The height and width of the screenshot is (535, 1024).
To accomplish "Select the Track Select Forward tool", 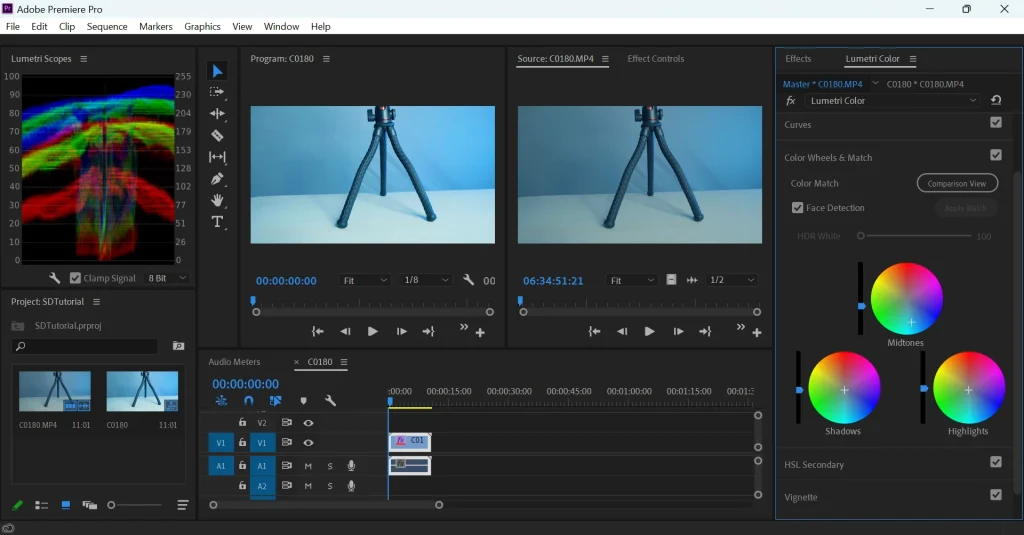I will tap(217, 92).
